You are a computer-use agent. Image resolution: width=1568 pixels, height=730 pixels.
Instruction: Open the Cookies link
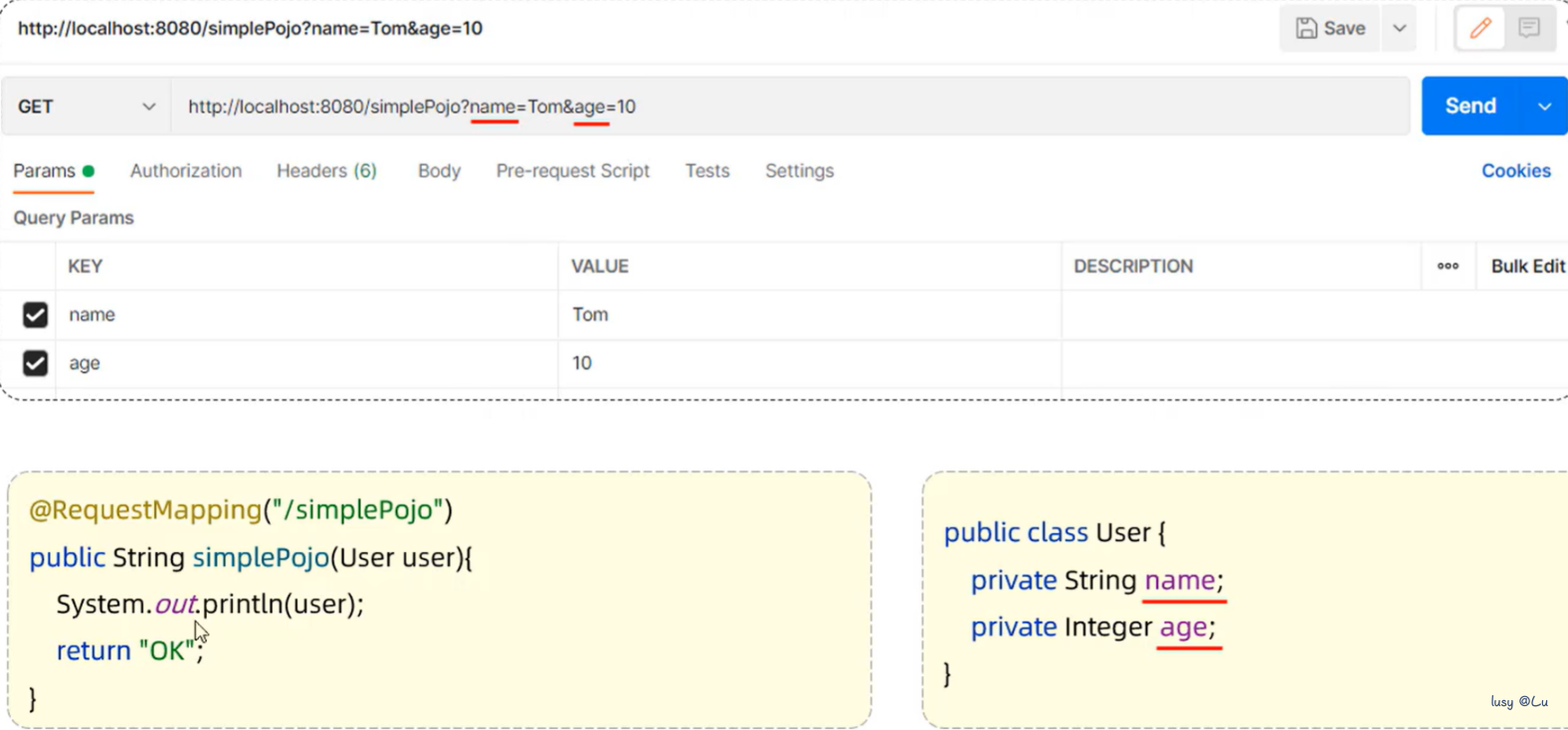tap(1515, 171)
